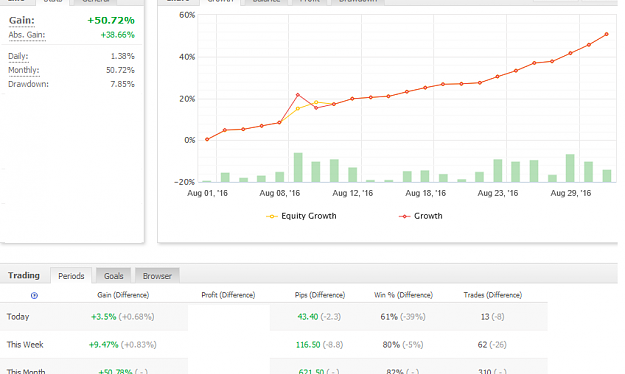The height and width of the screenshot is (374, 625).
Task: Open the Browser tab
Action: click(157, 276)
